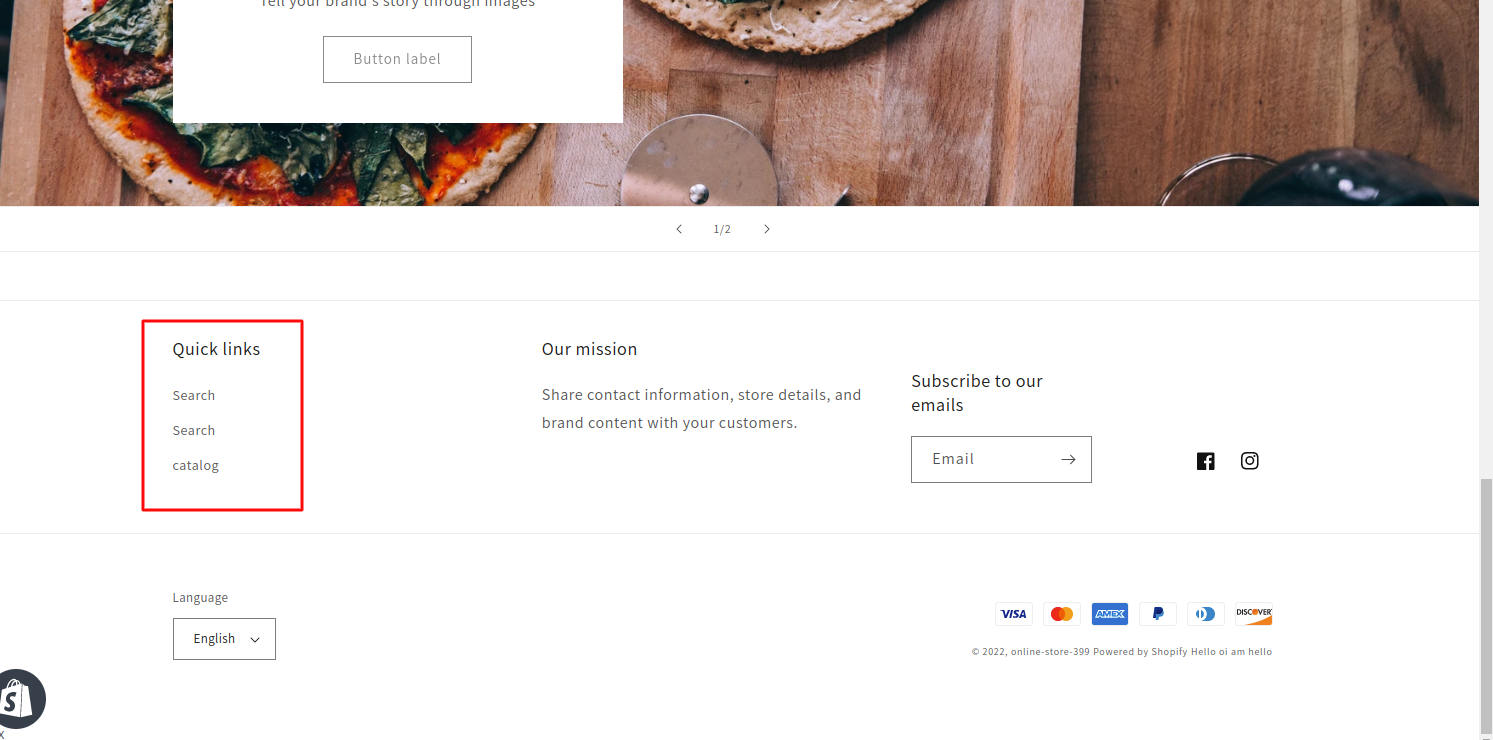Open the Facebook social icon

tap(1206, 461)
